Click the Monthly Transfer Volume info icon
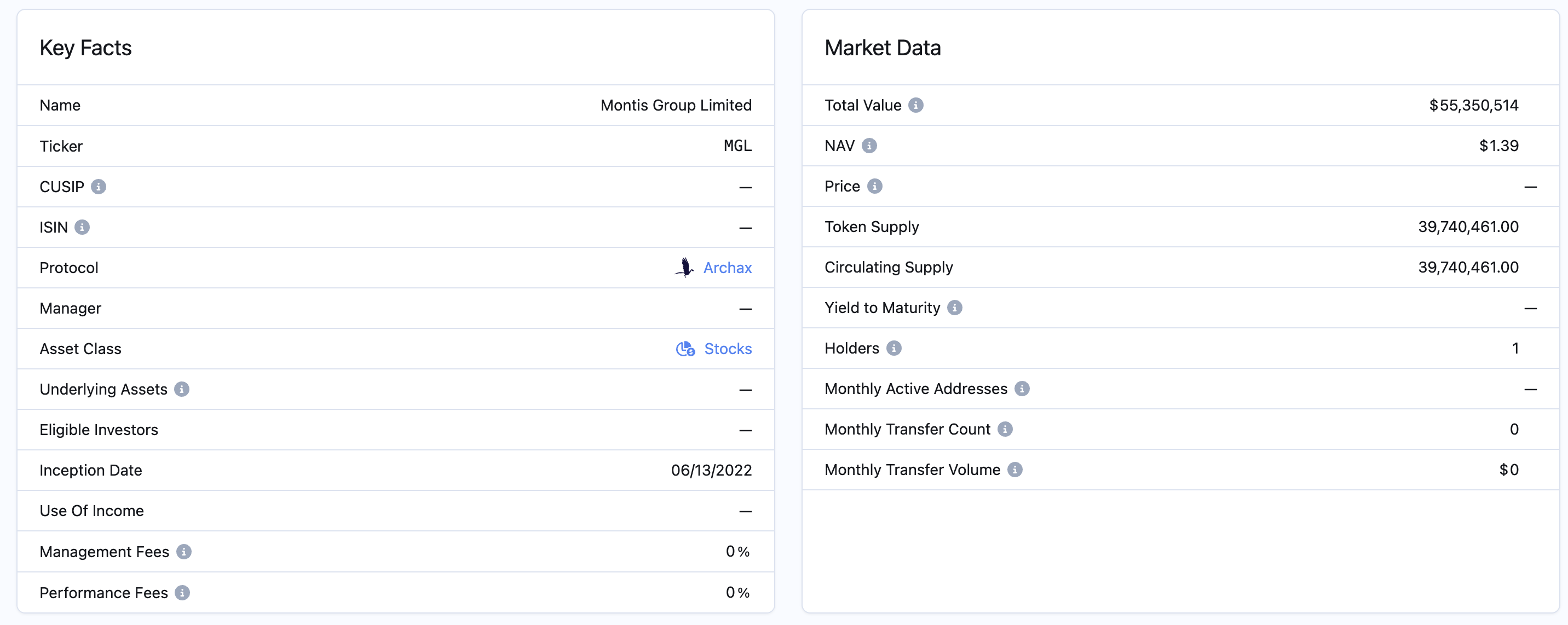This screenshot has height=625, width=1568. click(1014, 470)
